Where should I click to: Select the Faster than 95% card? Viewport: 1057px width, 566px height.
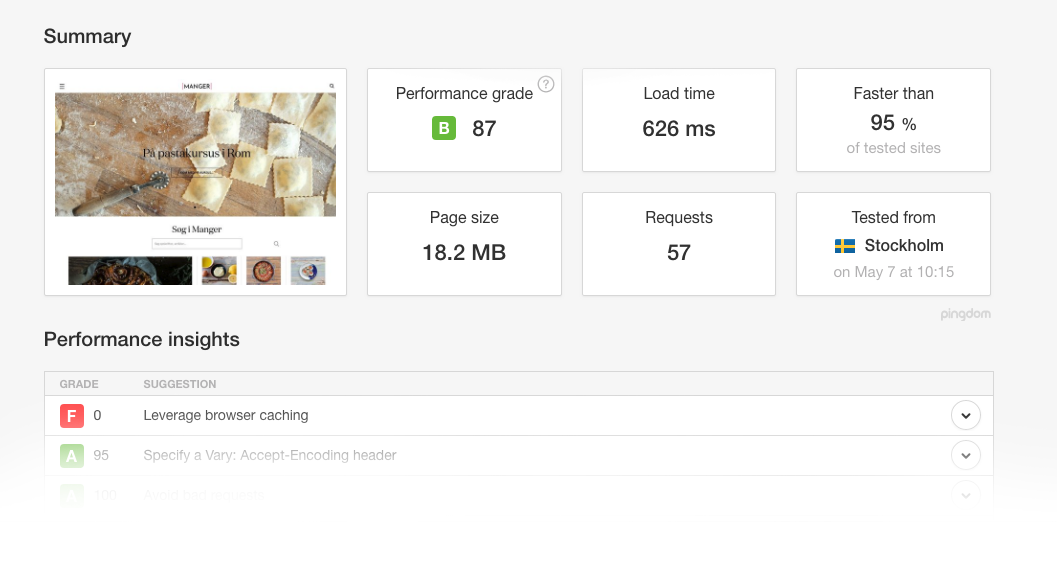(x=893, y=120)
